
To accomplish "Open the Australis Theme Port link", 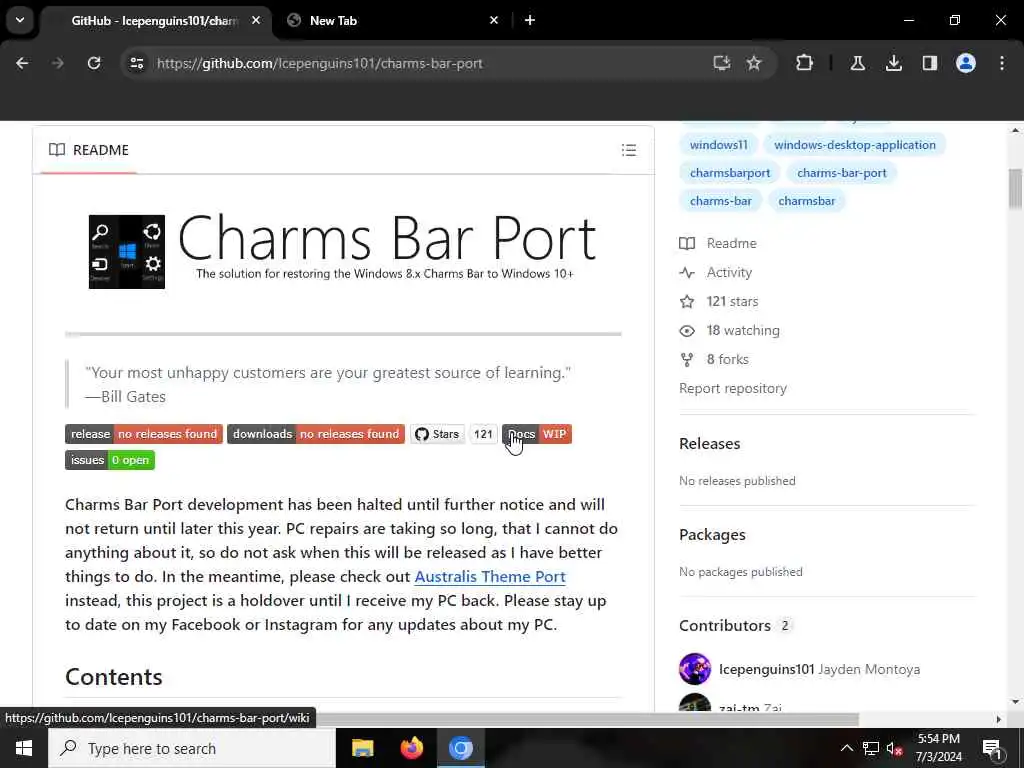I will [x=490, y=577].
